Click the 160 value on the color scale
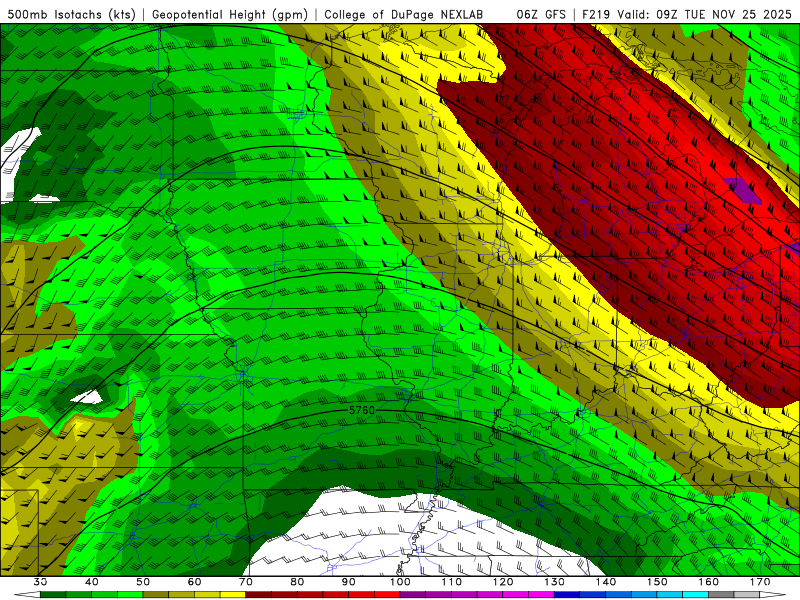Image resolution: width=800 pixels, height=600 pixels. [709, 582]
